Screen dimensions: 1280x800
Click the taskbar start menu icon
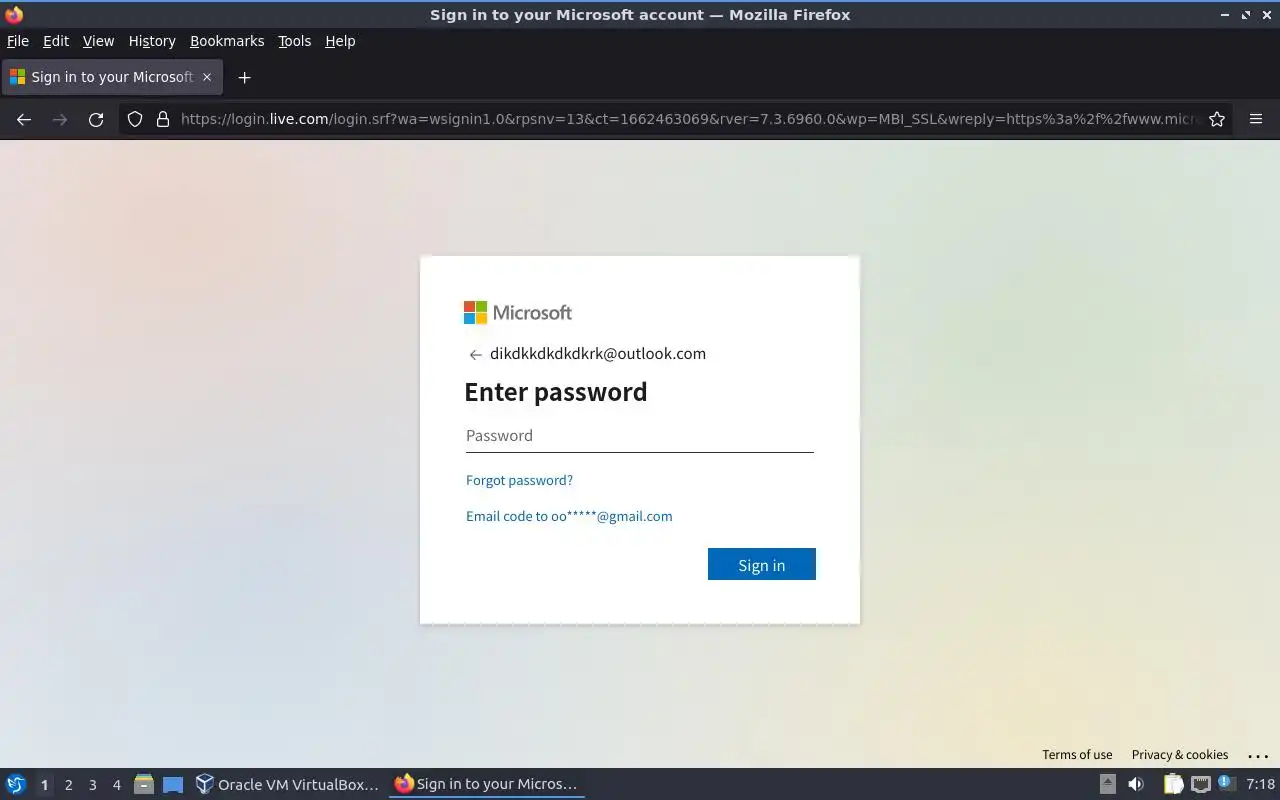coord(15,784)
